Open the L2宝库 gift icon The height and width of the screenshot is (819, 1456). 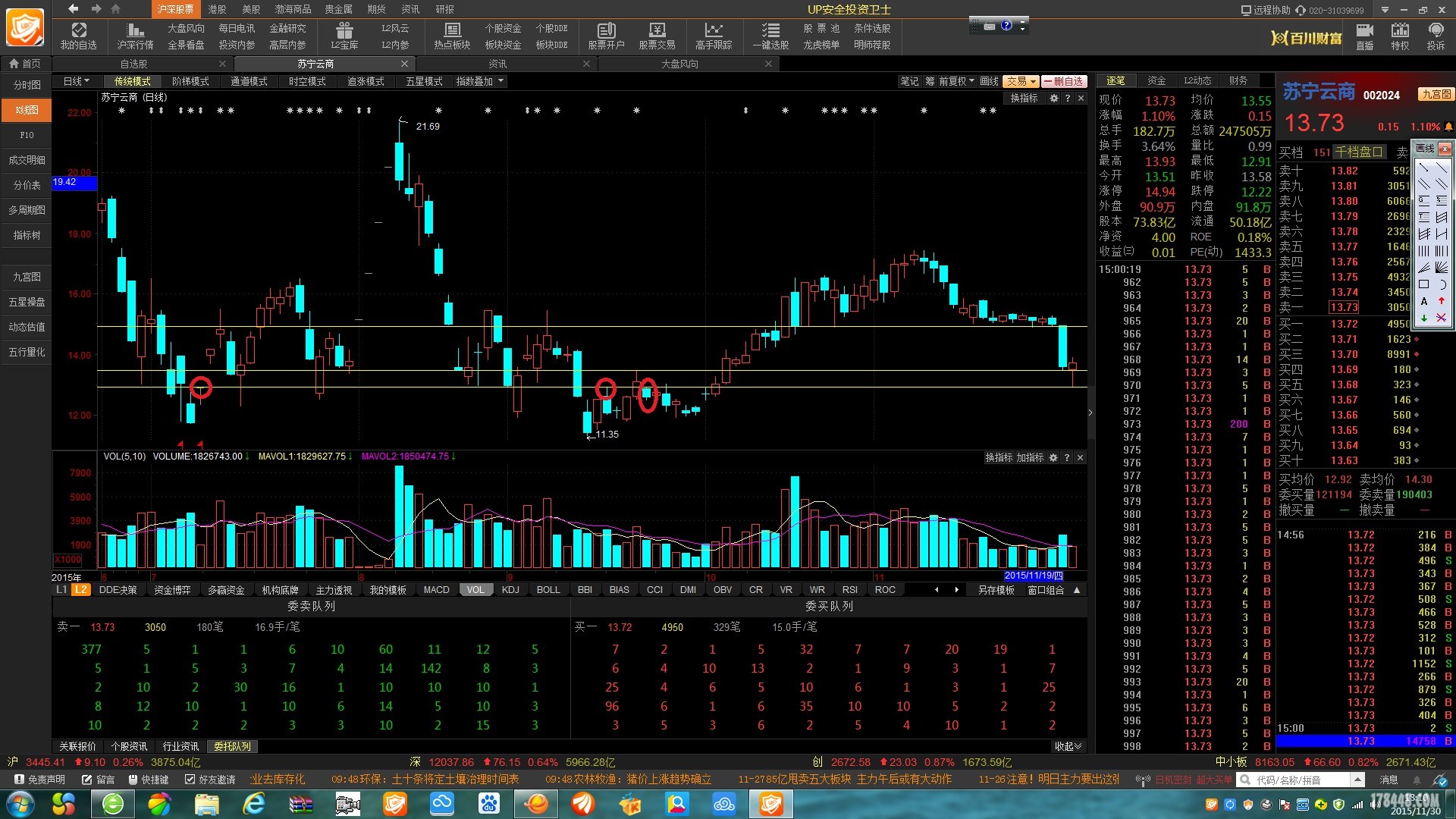(x=344, y=36)
